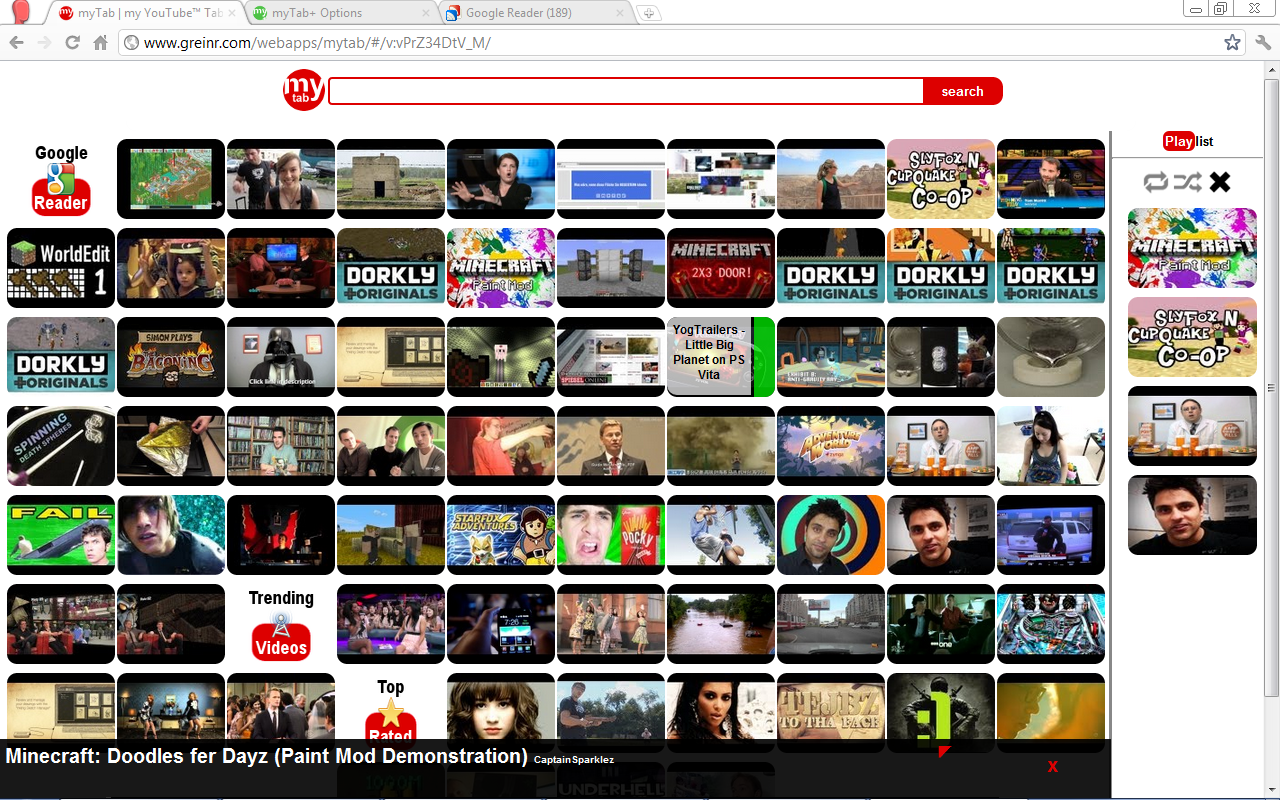Open the Pocky video thumbnail

coord(611,535)
